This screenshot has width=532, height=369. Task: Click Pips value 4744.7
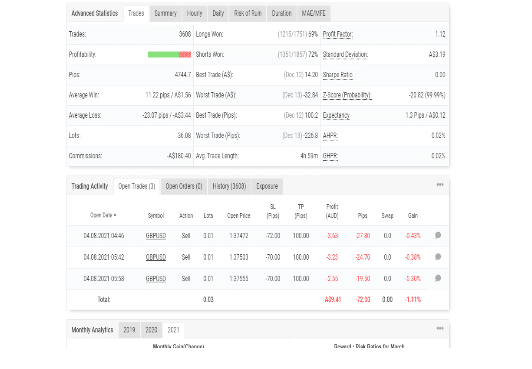pos(183,75)
